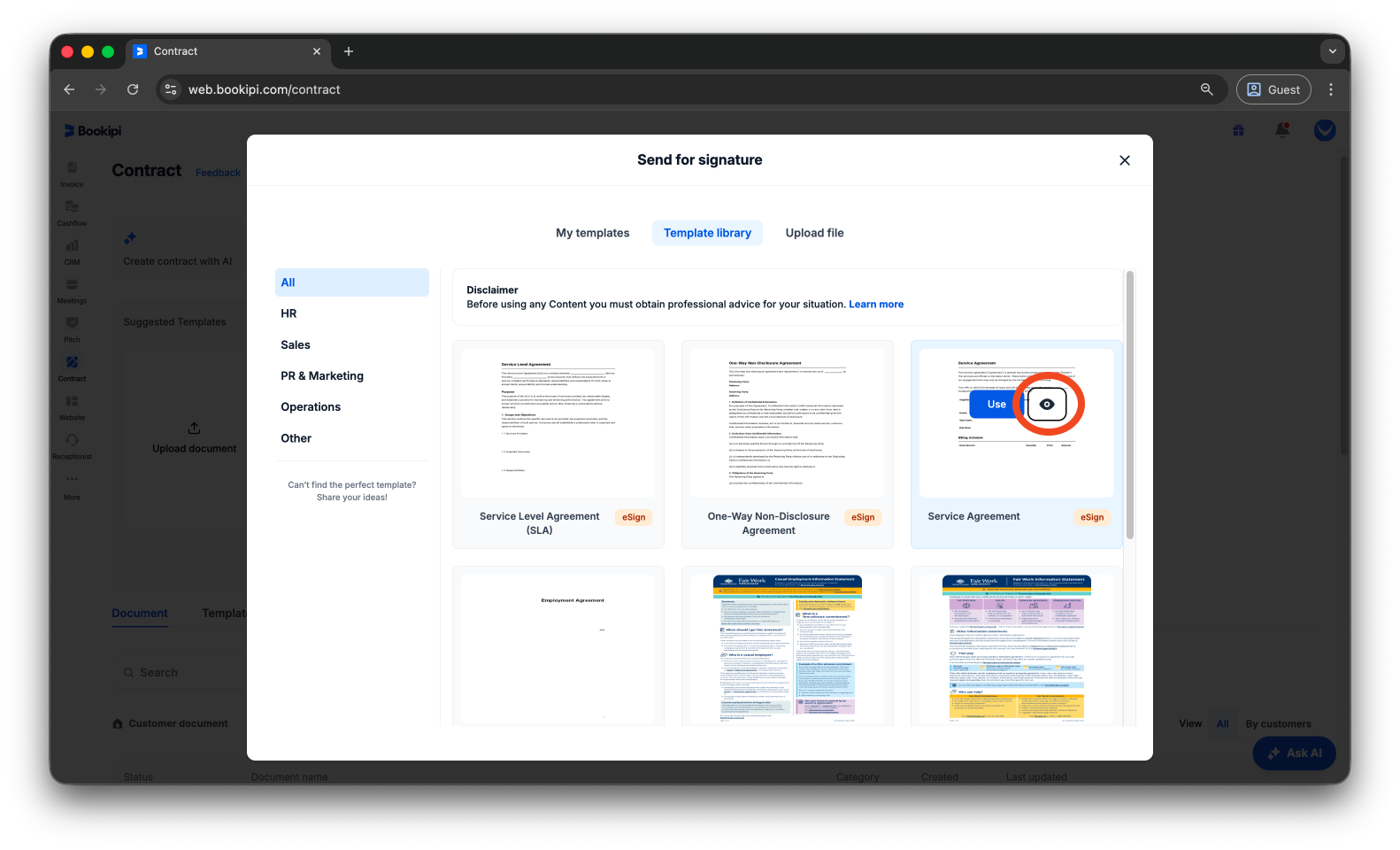
Task: Click Share your ideas! link
Action: coord(352,498)
